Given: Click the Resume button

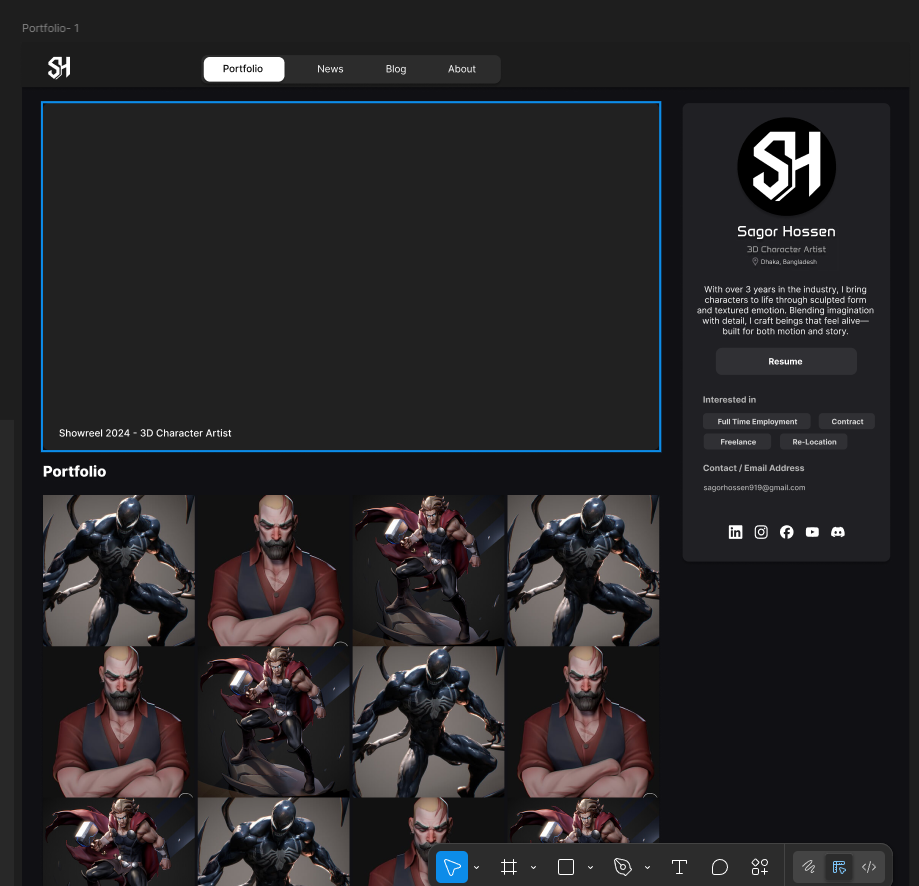Looking at the screenshot, I should click(x=786, y=361).
